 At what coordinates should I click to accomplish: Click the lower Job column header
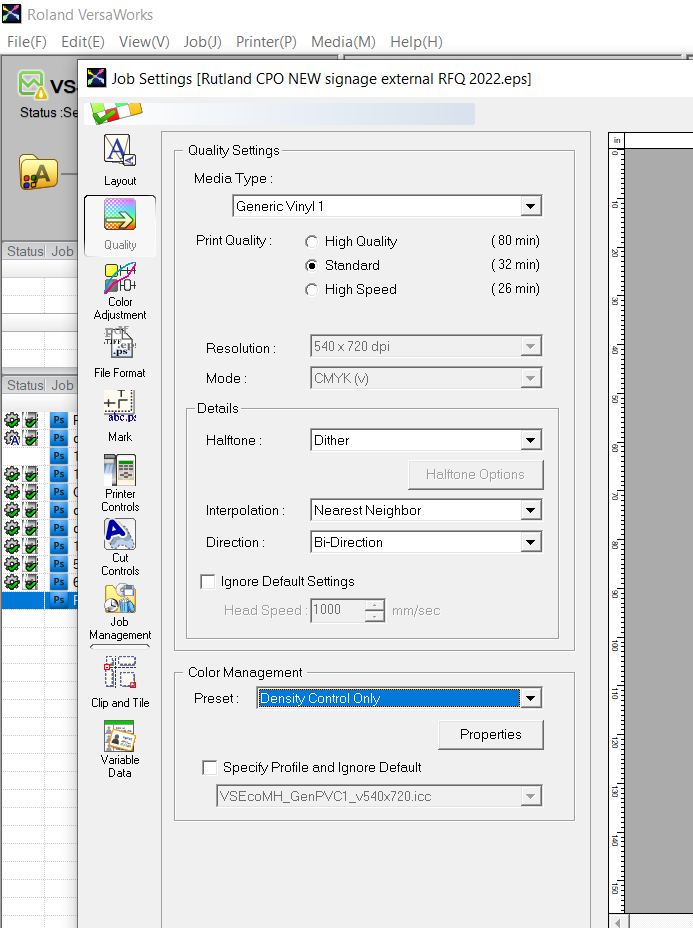[62, 385]
